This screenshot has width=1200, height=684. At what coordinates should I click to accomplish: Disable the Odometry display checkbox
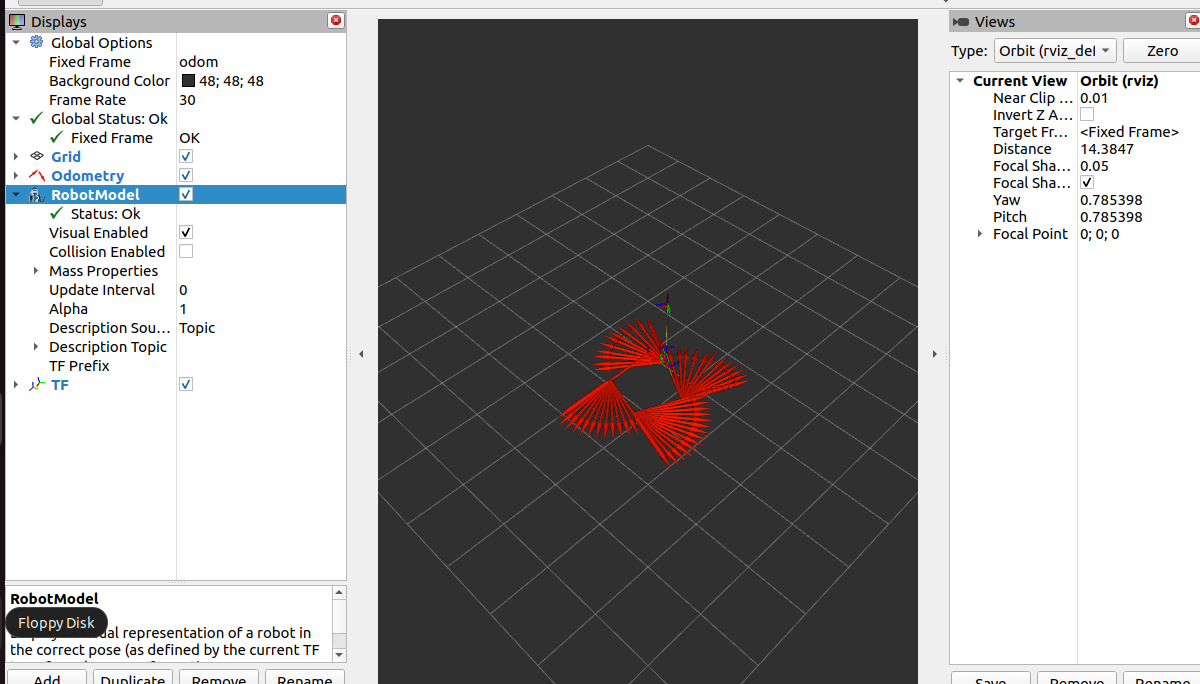pos(186,175)
